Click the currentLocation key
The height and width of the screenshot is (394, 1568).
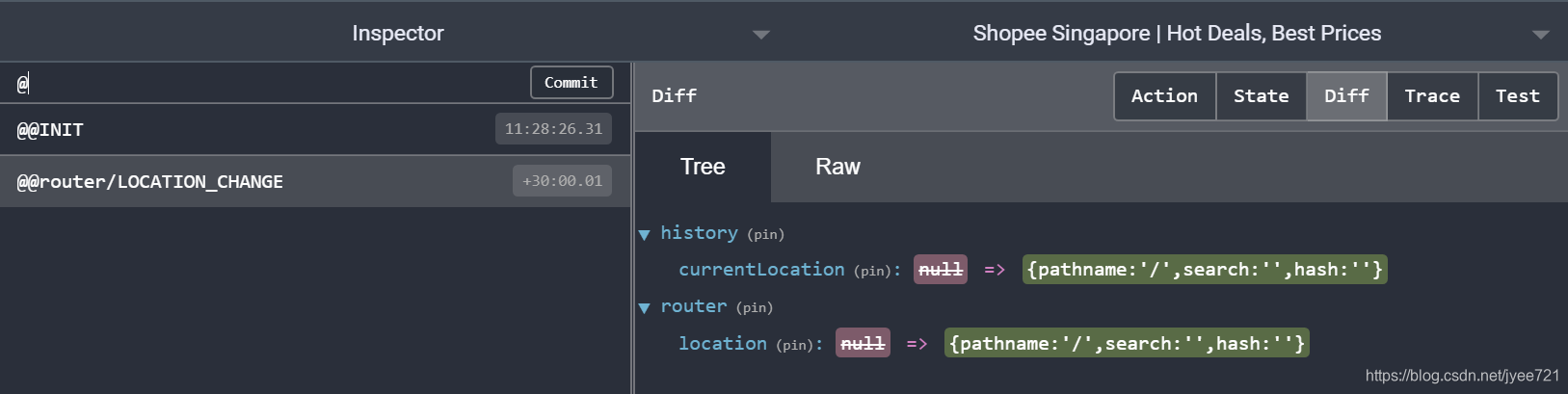point(761,270)
